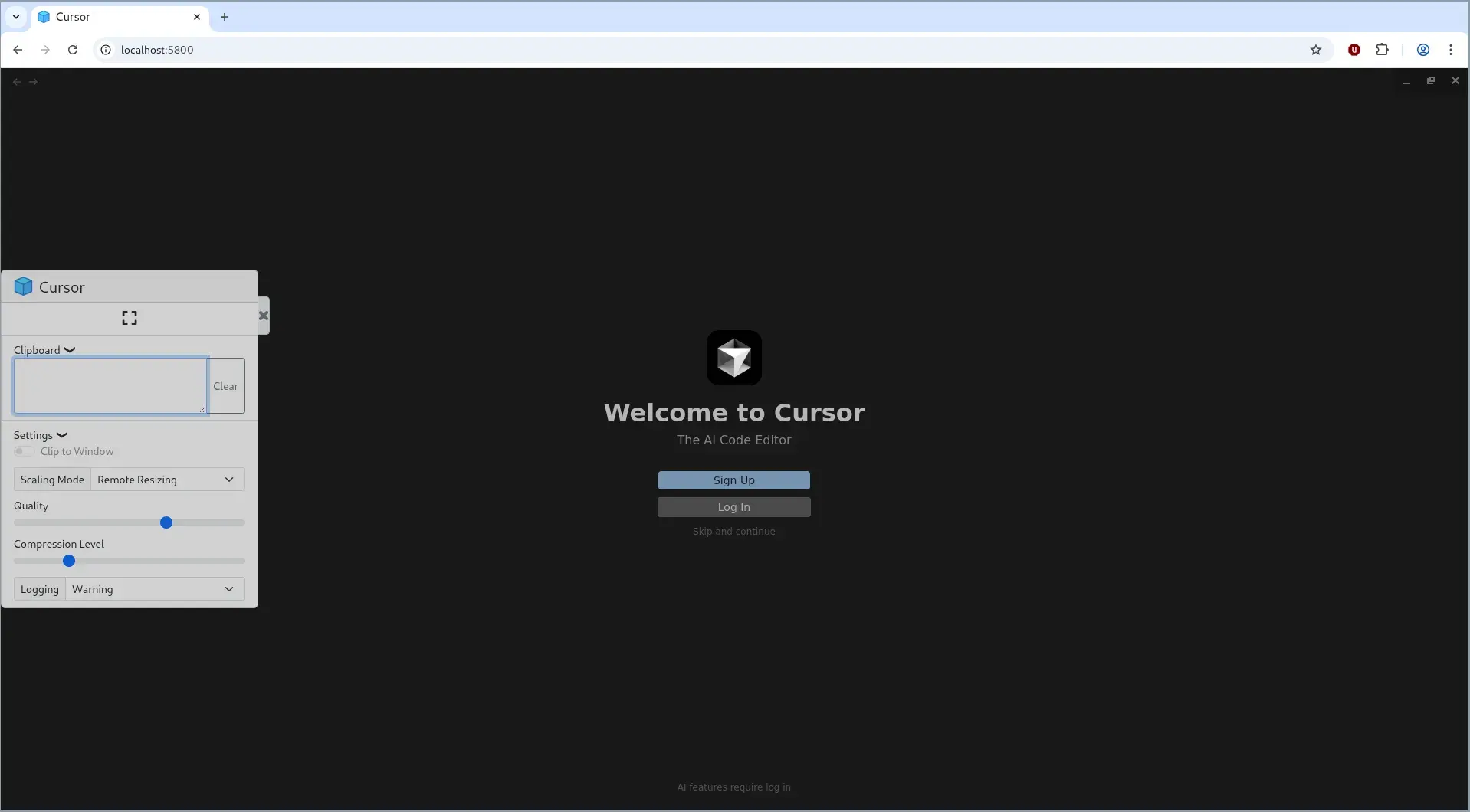Collapse the Clipboard section
The height and width of the screenshot is (812, 1470).
click(x=44, y=350)
